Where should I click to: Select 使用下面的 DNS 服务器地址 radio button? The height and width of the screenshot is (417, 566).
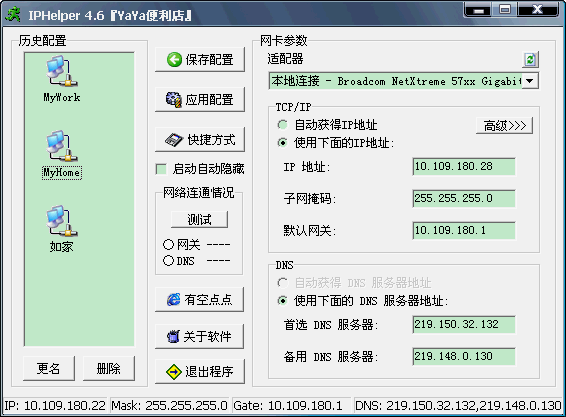tap(283, 300)
